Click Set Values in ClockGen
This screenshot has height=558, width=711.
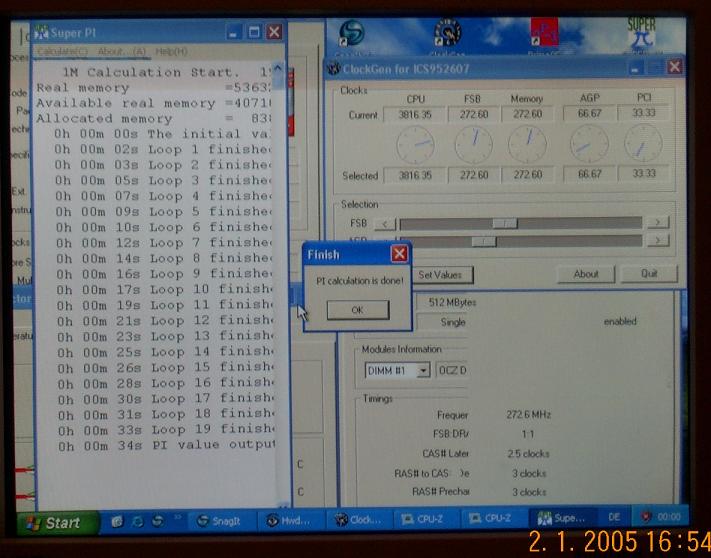[x=440, y=275]
